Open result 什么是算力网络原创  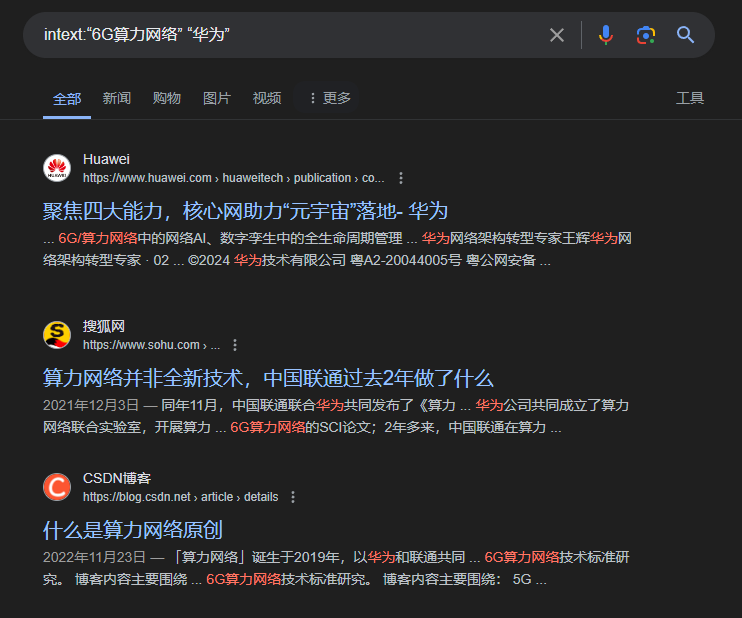[x=133, y=530]
